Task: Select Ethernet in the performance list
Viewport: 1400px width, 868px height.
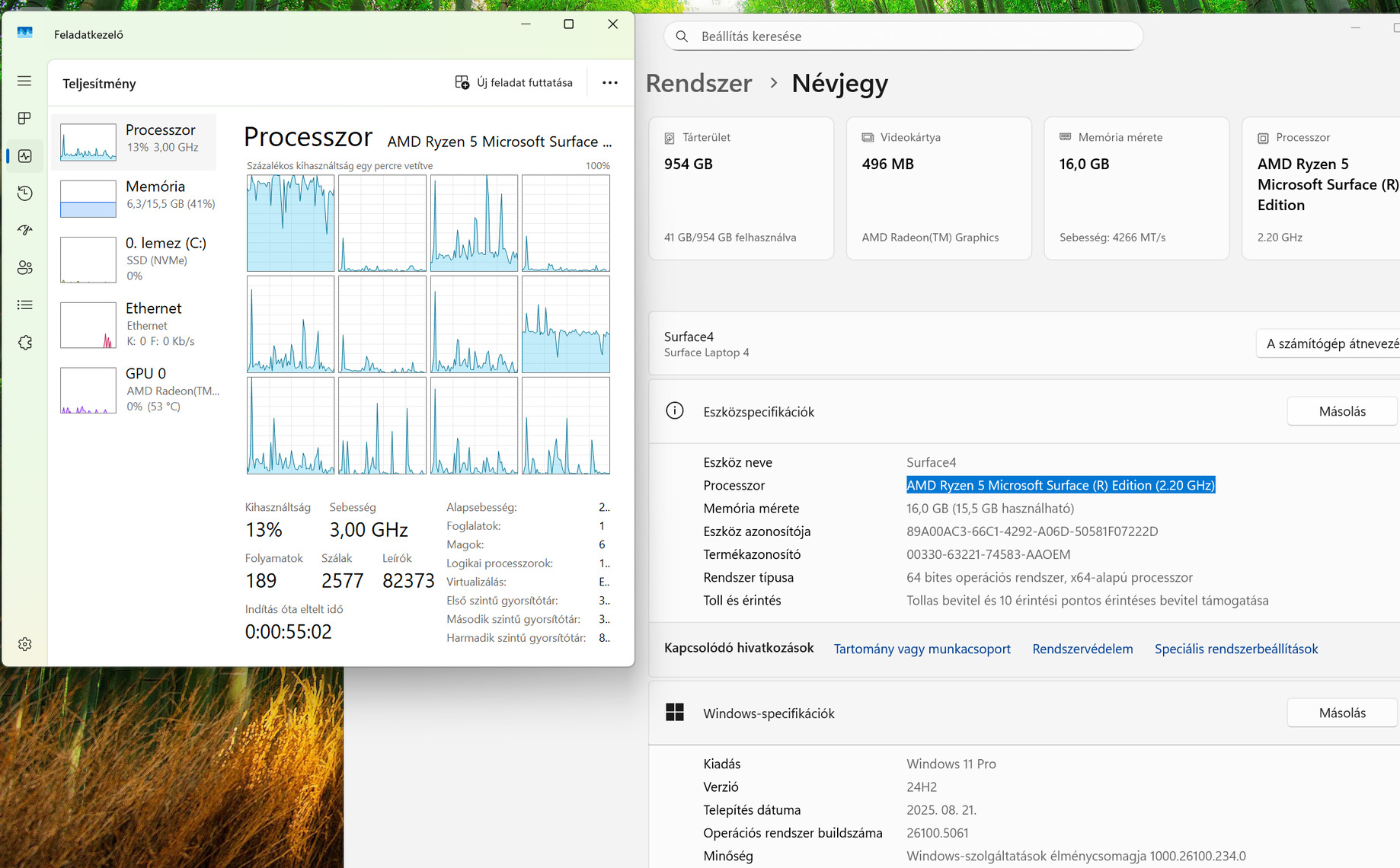Action: tap(134, 324)
